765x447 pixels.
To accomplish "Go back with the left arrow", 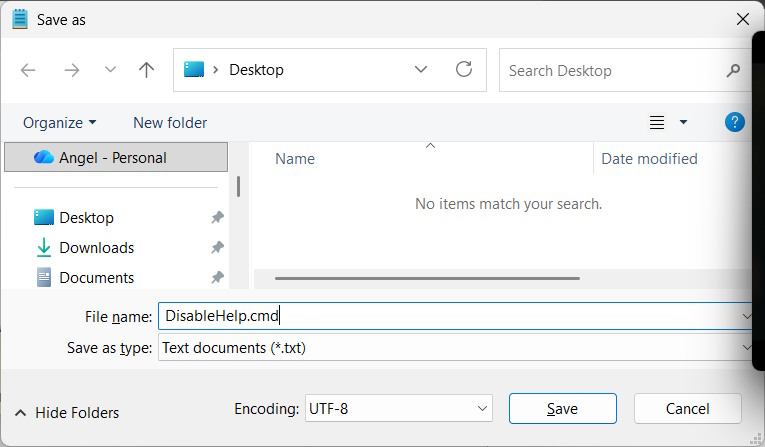I will (28, 70).
